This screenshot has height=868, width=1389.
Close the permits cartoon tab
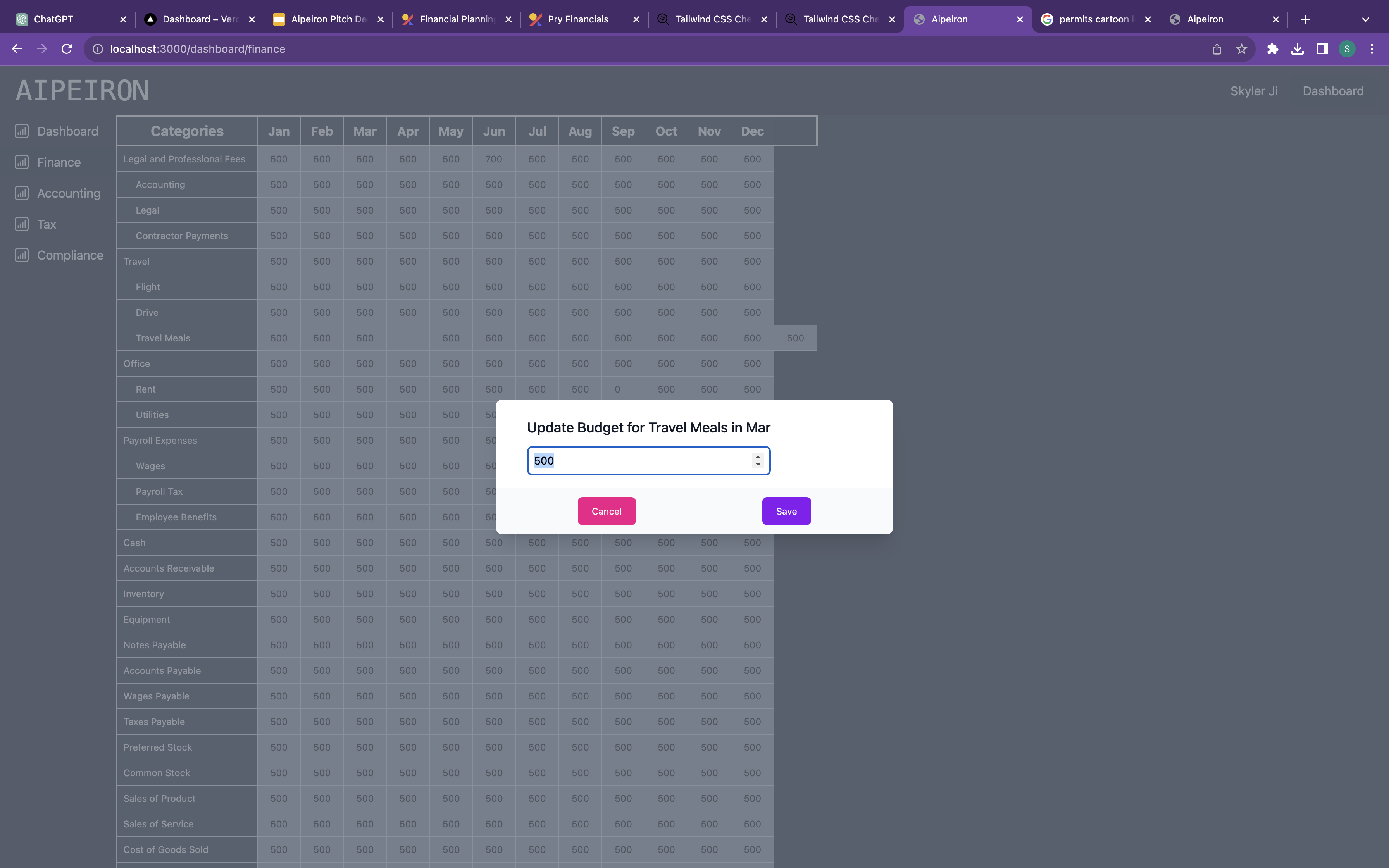click(x=1148, y=19)
